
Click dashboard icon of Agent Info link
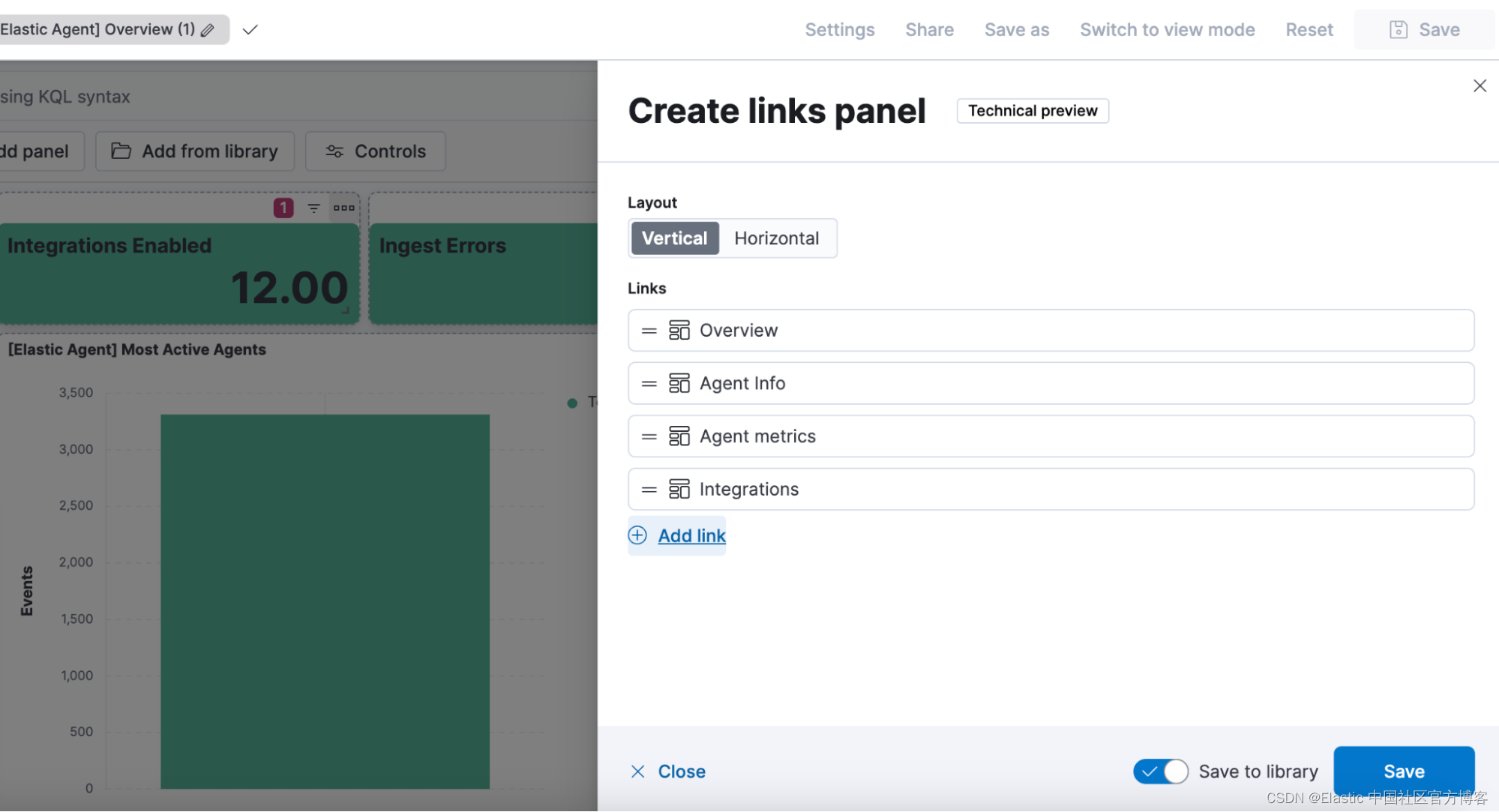click(x=679, y=383)
